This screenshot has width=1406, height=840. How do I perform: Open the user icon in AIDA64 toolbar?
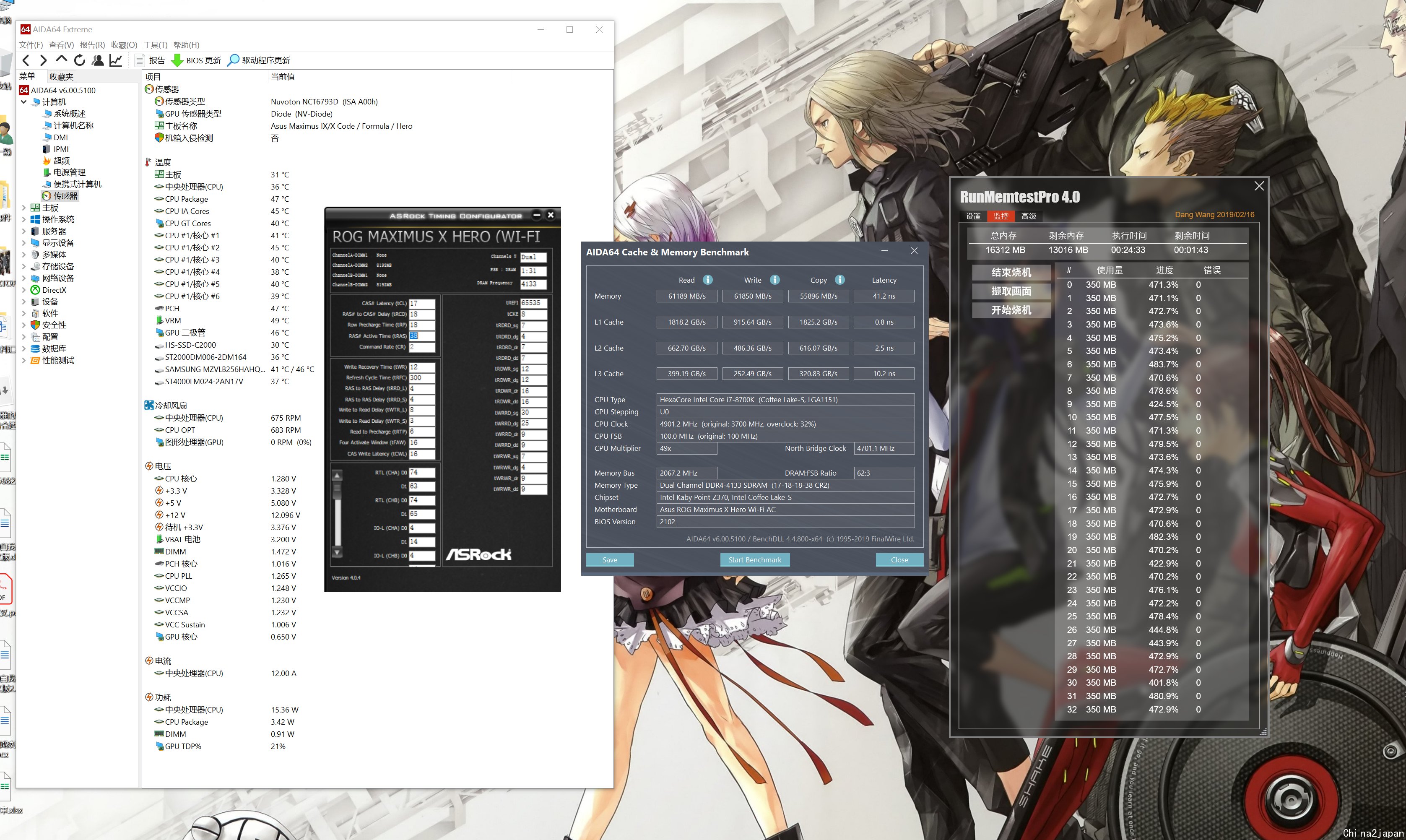tap(98, 60)
